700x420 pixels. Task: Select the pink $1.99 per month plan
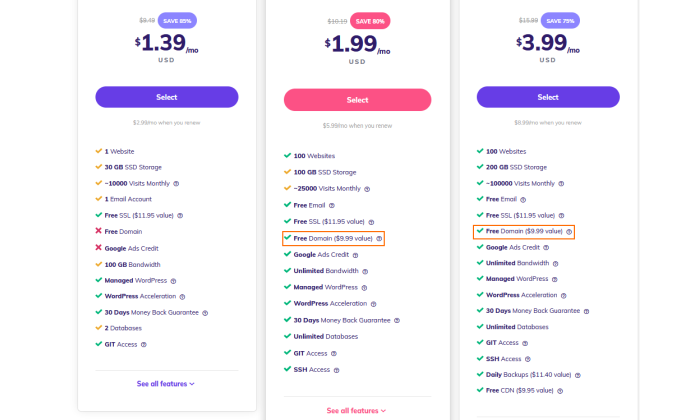[x=358, y=100]
